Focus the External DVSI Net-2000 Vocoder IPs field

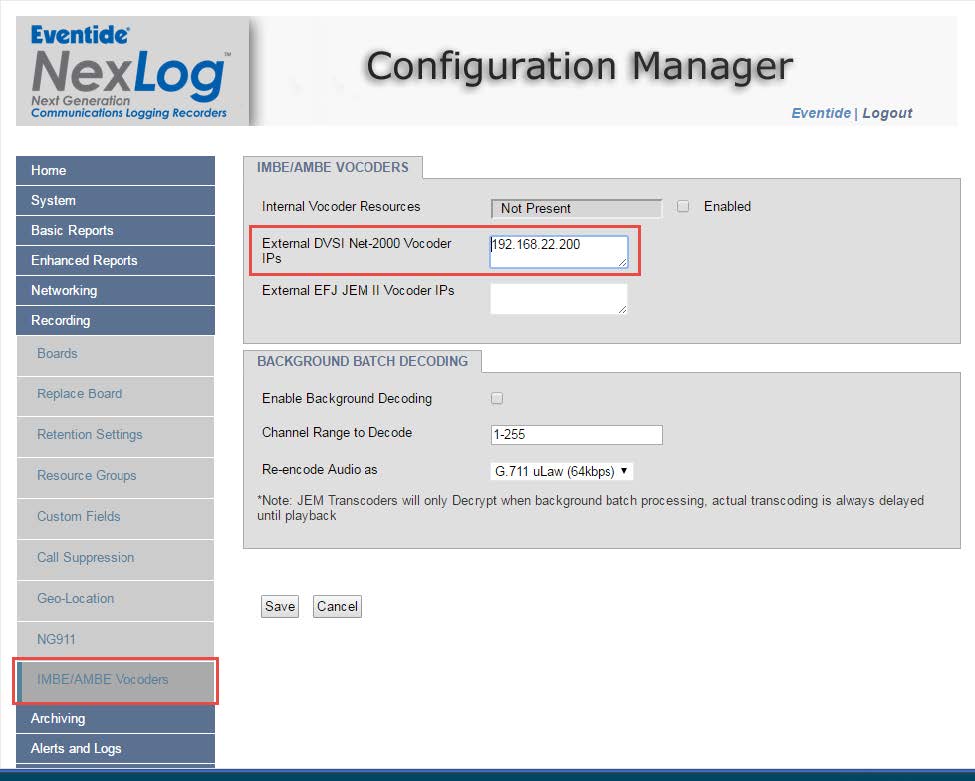coord(558,252)
